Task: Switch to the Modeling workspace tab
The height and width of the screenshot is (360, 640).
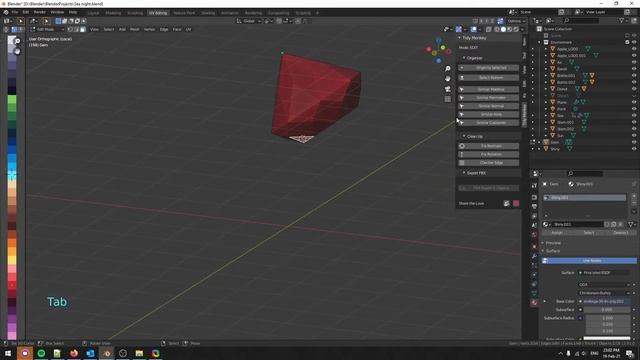Action: pyautogui.click(x=113, y=13)
